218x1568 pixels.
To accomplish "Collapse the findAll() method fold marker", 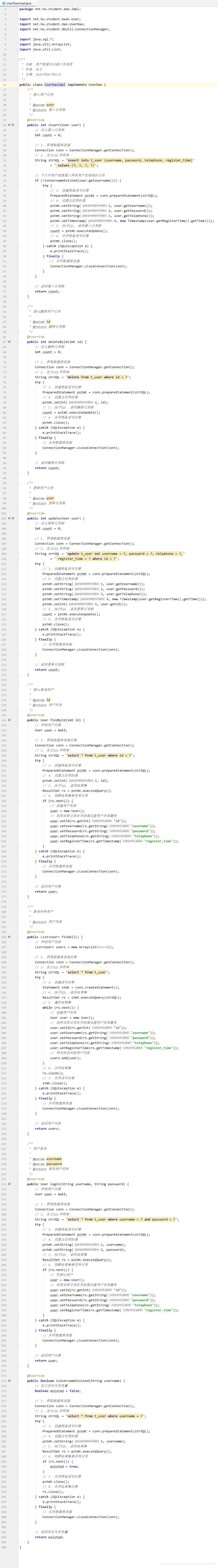I will tap(18, 937).
